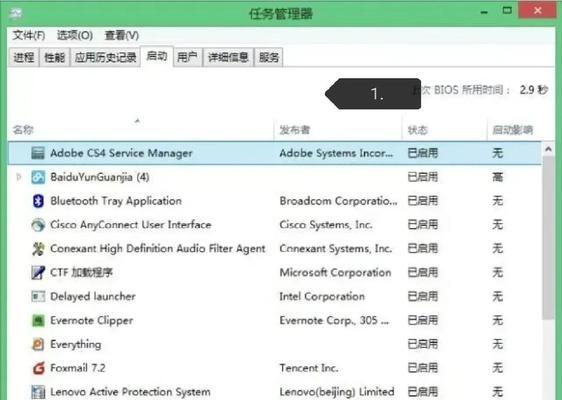Sort by the 名称 column header
This screenshot has width=562, height=400.
tap(23, 130)
